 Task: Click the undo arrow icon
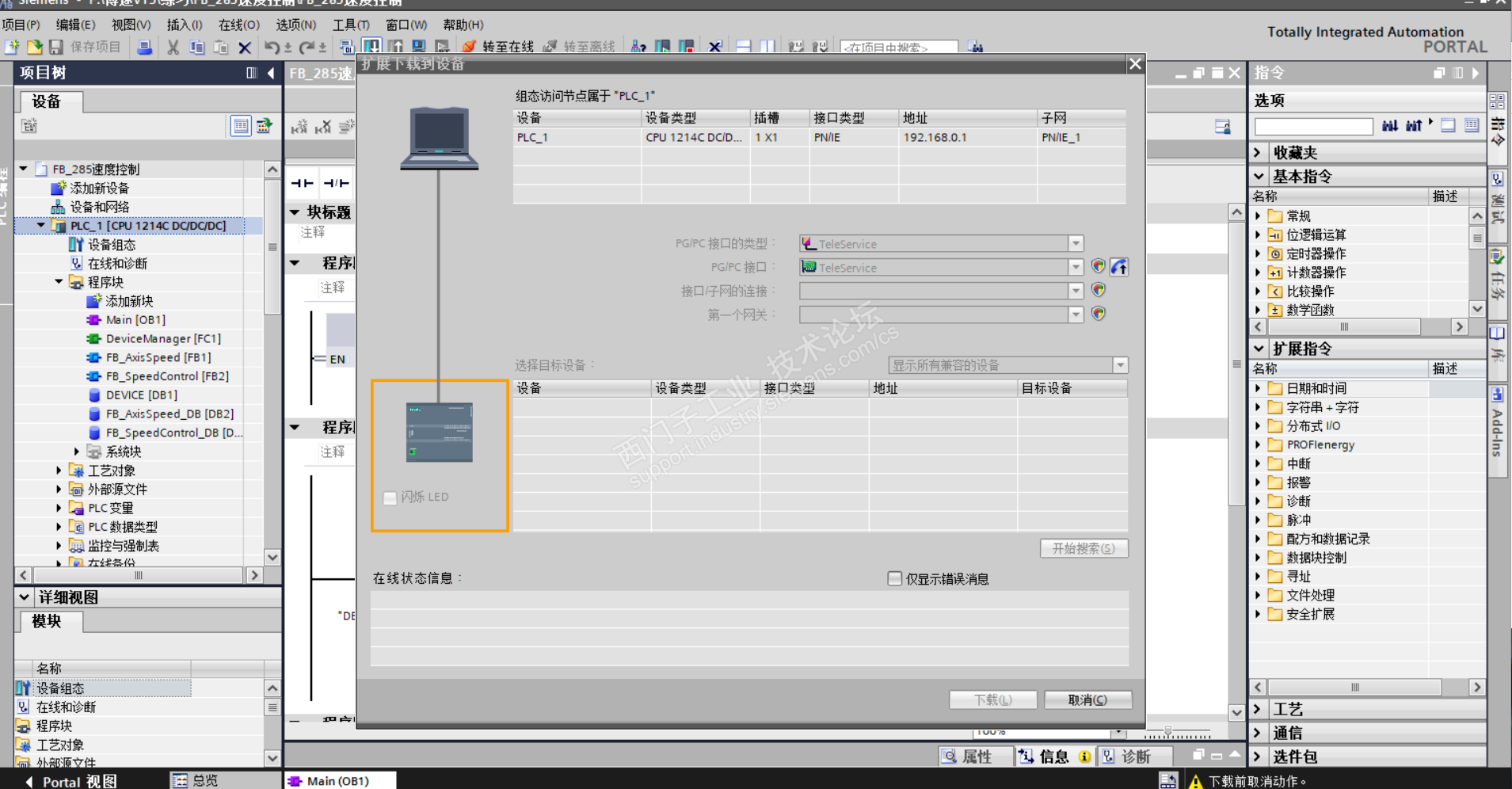tap(272, 48)
